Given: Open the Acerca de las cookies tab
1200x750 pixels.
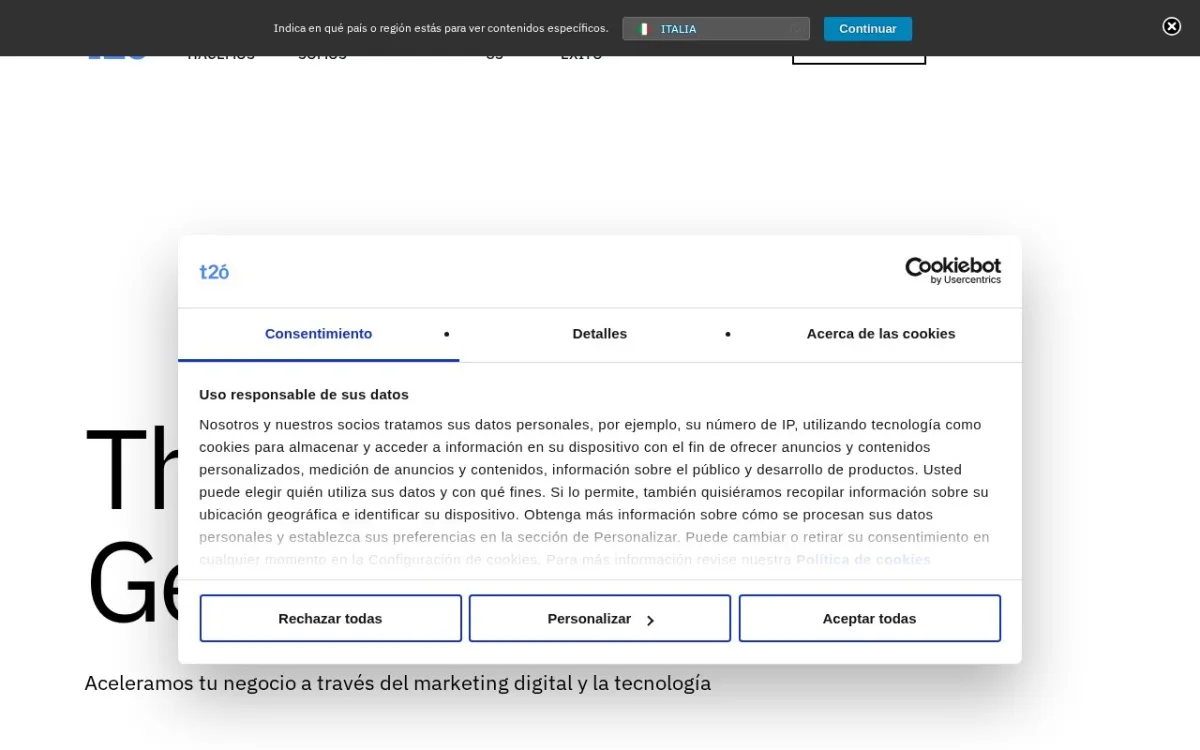Looking at the screenshot, I should [881, 334].
